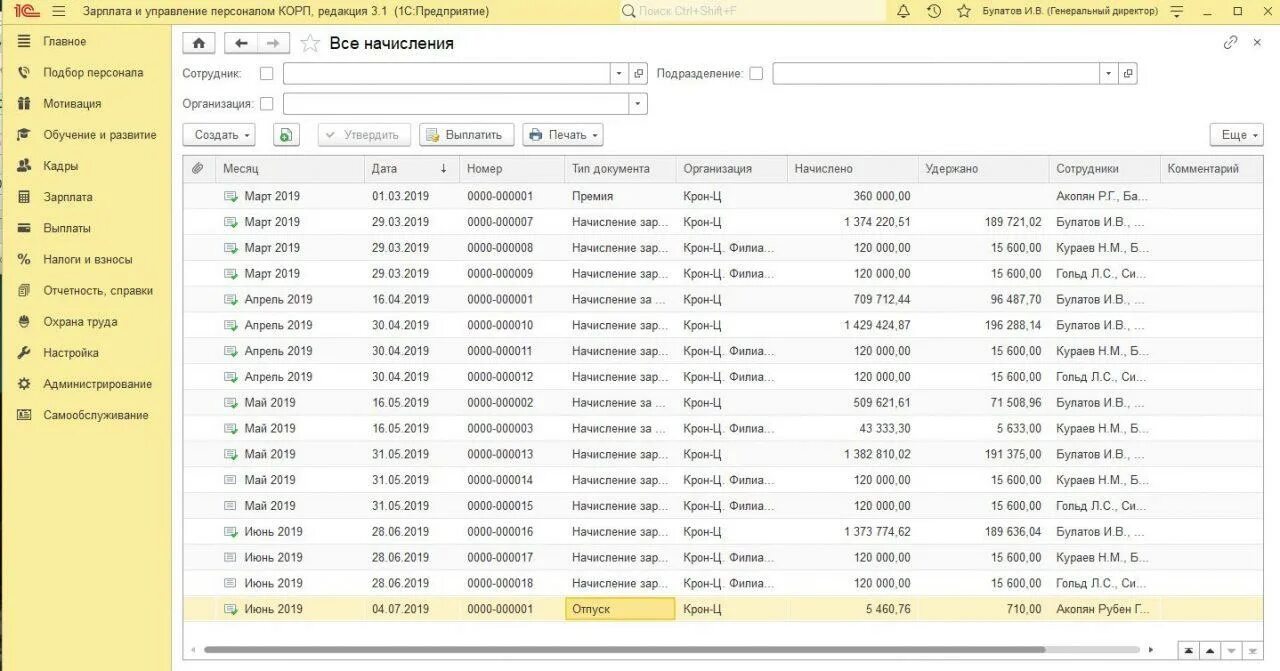Click the Мотивация gift icon

pyautogui.click(x=24, y=103)
